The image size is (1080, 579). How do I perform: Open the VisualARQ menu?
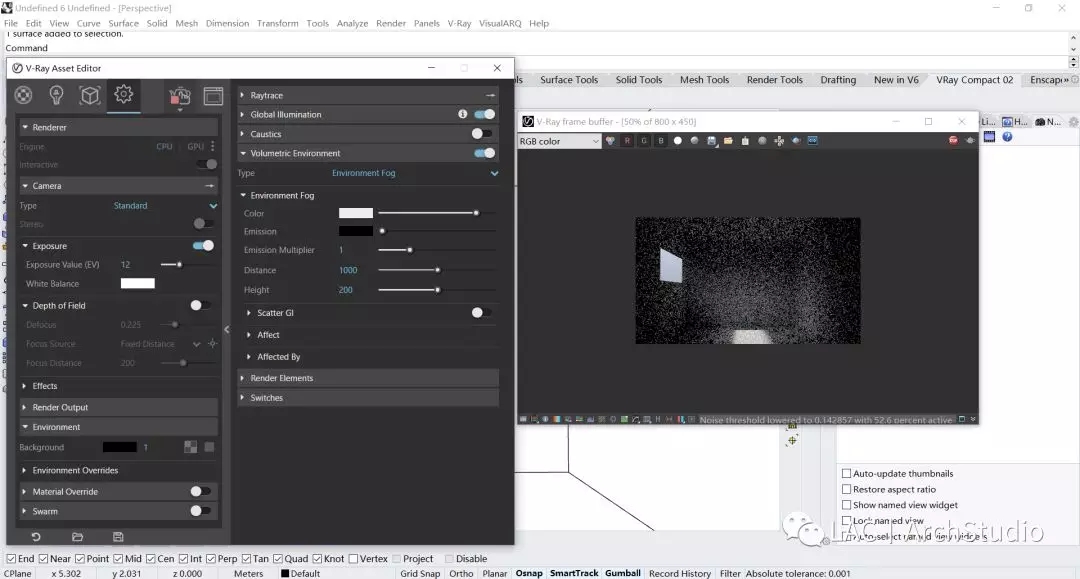[500, 23]
